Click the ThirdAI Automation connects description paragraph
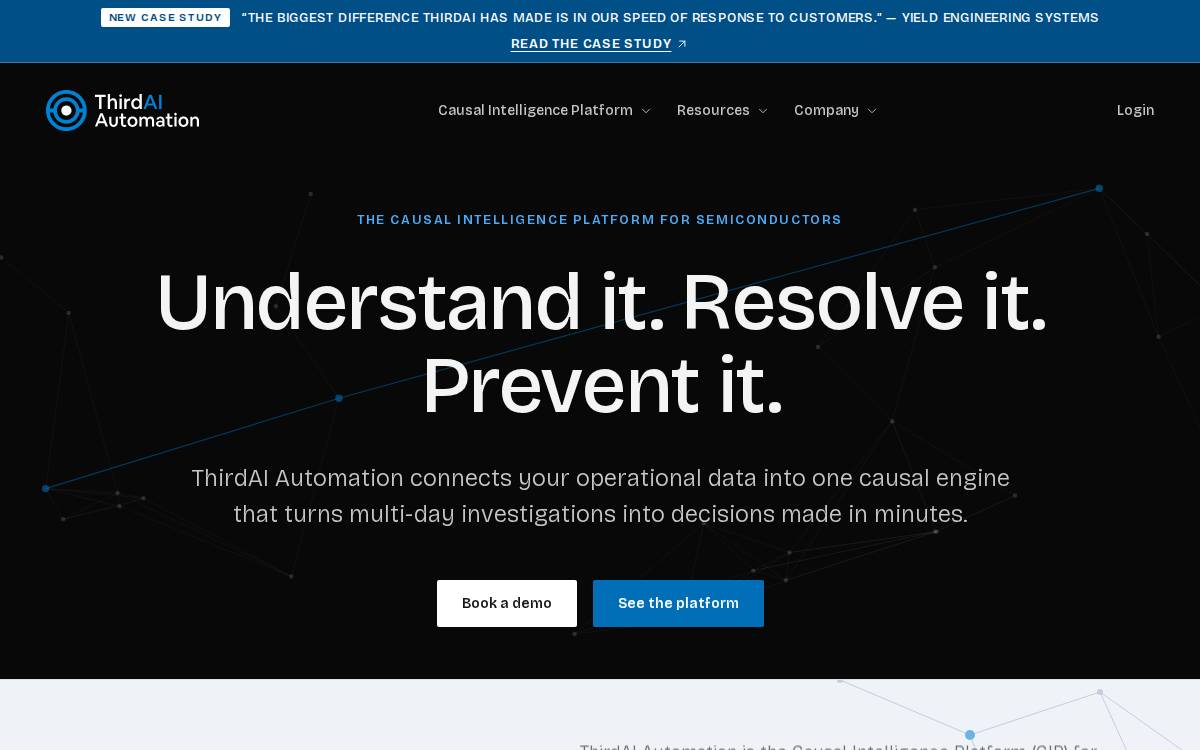 pyautogui.click(x=600, y=496)
